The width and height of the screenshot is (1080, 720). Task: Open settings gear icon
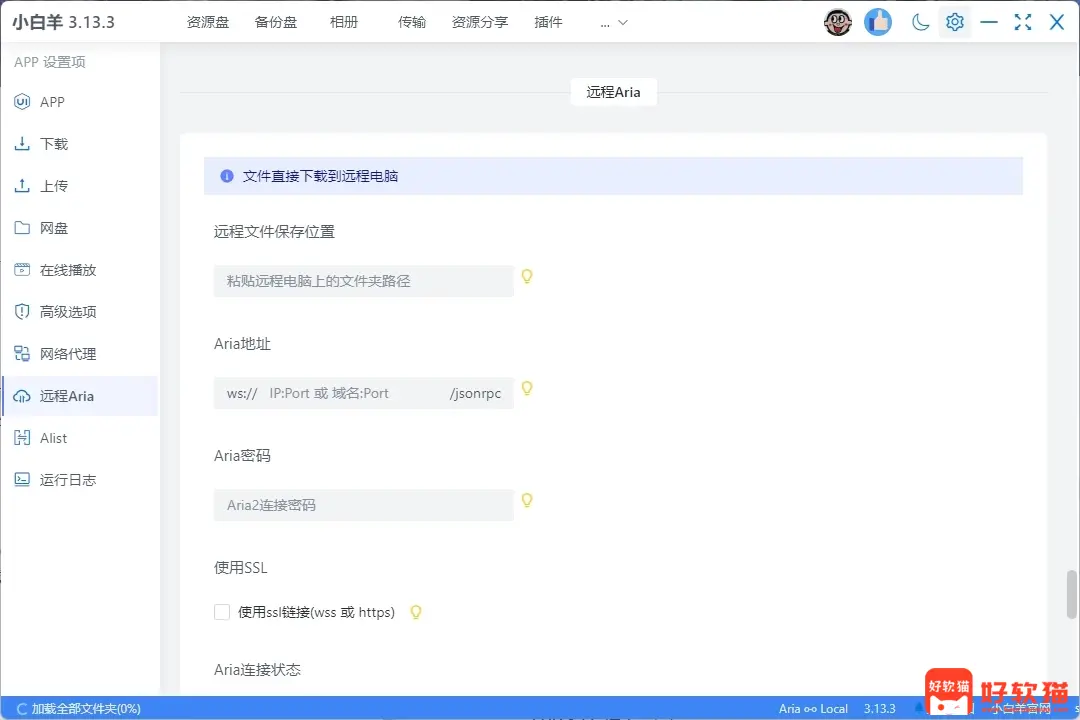(x=955, y=22)
